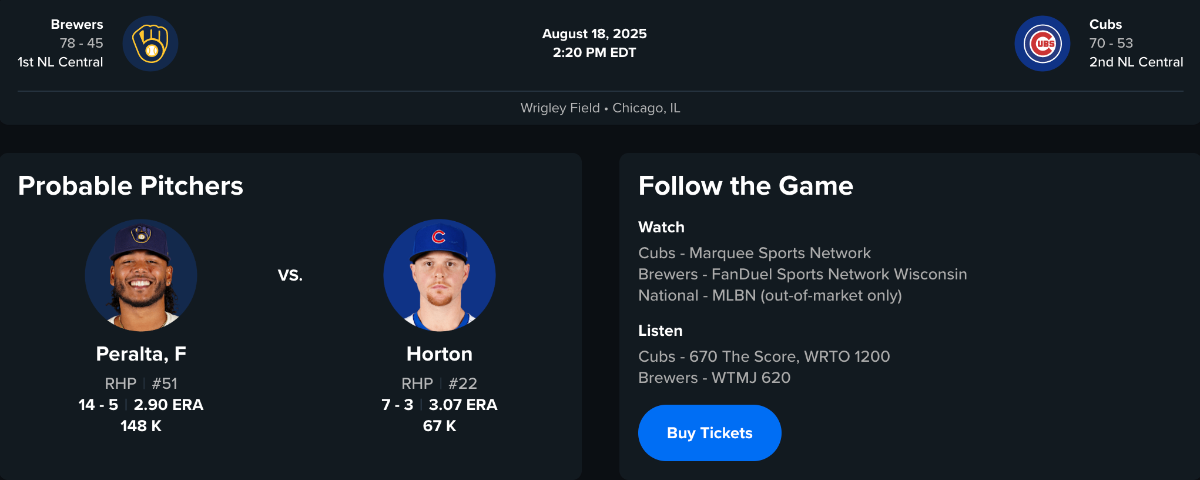Click the August 18, 2025 game date

(594, 34)
